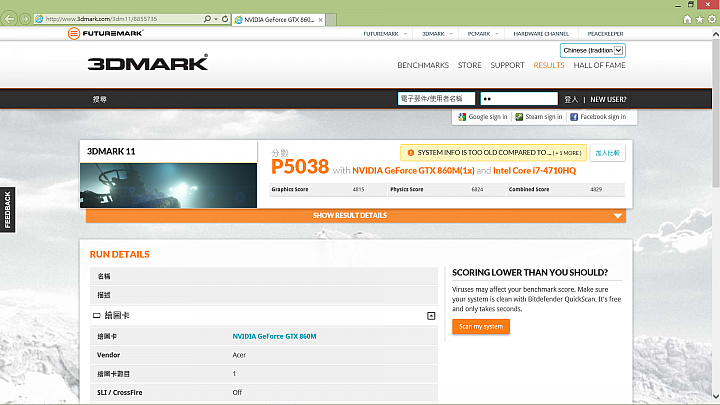This screenshot has width=720, height=405.
Task: Select the NVIDIA GeForce GTX 860 browser tab
Action: [x=278, y=20]
